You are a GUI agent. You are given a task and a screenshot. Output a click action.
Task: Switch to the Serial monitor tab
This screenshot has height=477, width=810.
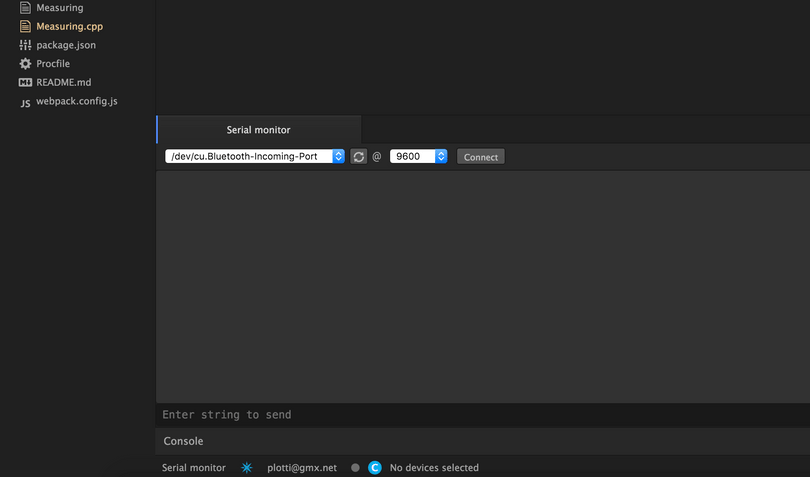click(x=259, y=130)
